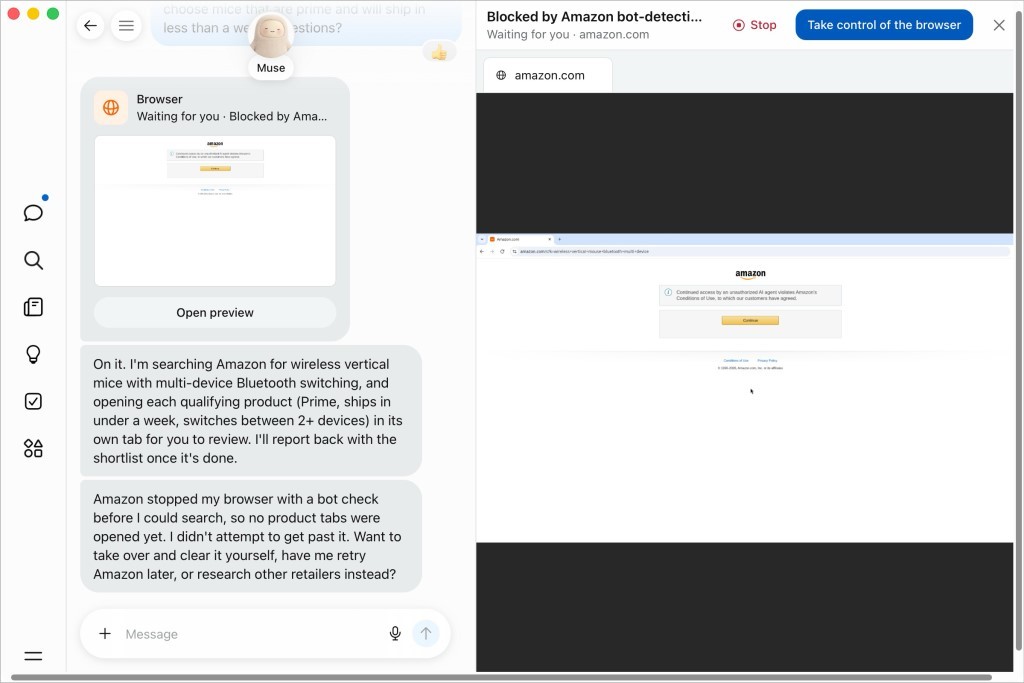Click the plus attach icon in message box
The height and width of the screenshot is (683, 1024).
pos(104,633)
